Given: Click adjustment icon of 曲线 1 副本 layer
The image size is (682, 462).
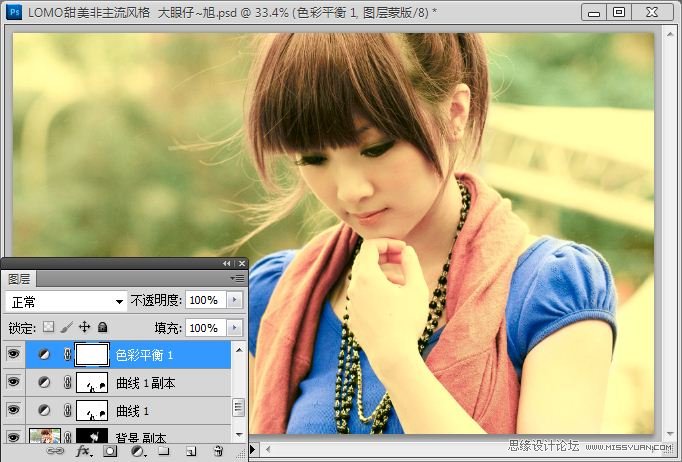Looking at the screenshot, I should 44,382.
